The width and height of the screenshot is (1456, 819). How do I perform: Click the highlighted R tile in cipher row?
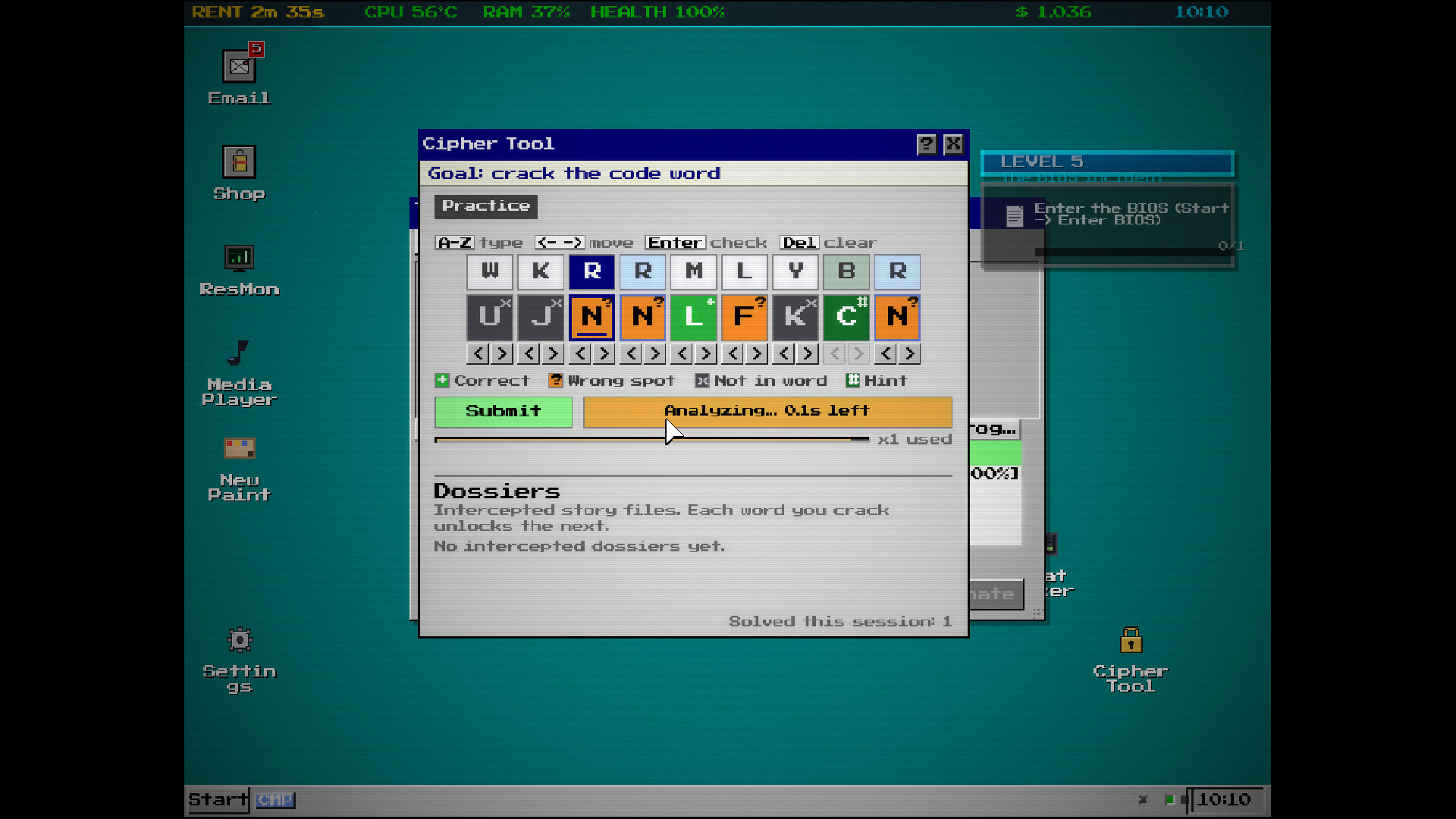click(x=591, y=271)
